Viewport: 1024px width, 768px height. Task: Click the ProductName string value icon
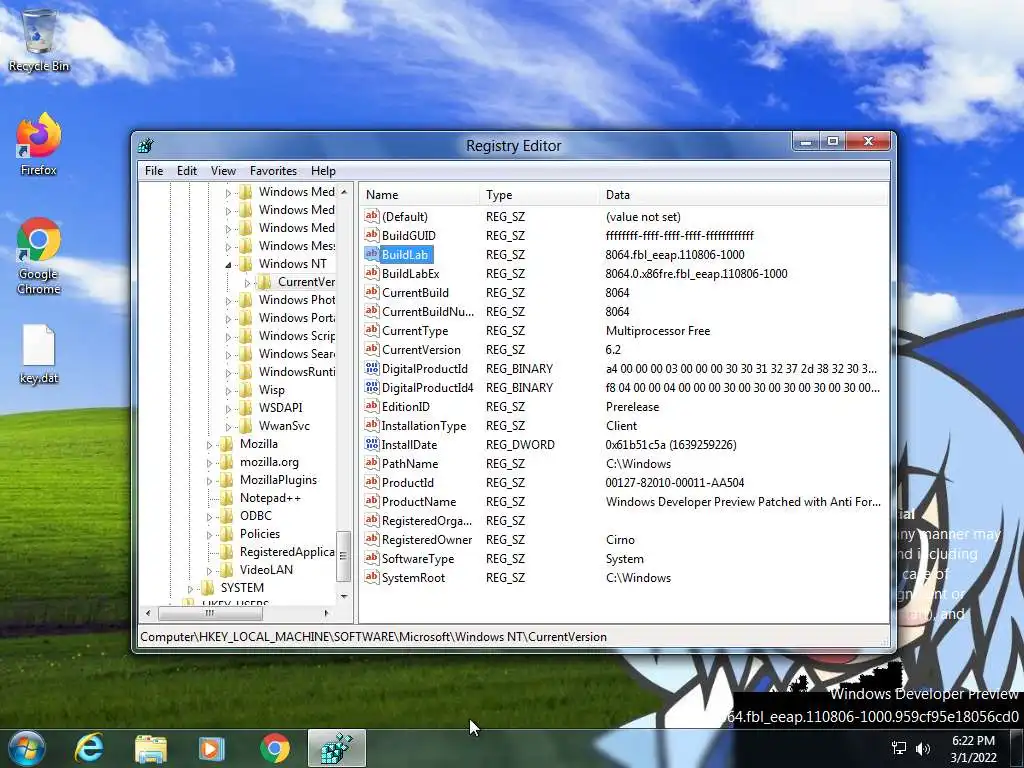click(x=372, y=501)
